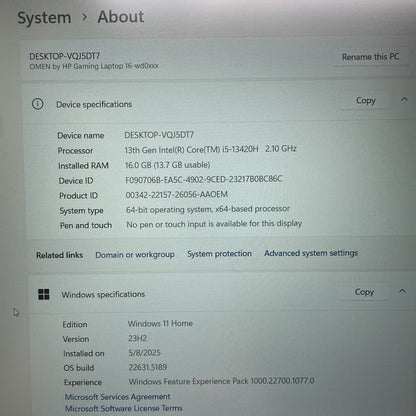Select the Device name value DESKTOP-VQJ5DT7
Screen dimensions: 416x416
click(x=159, y=135)
